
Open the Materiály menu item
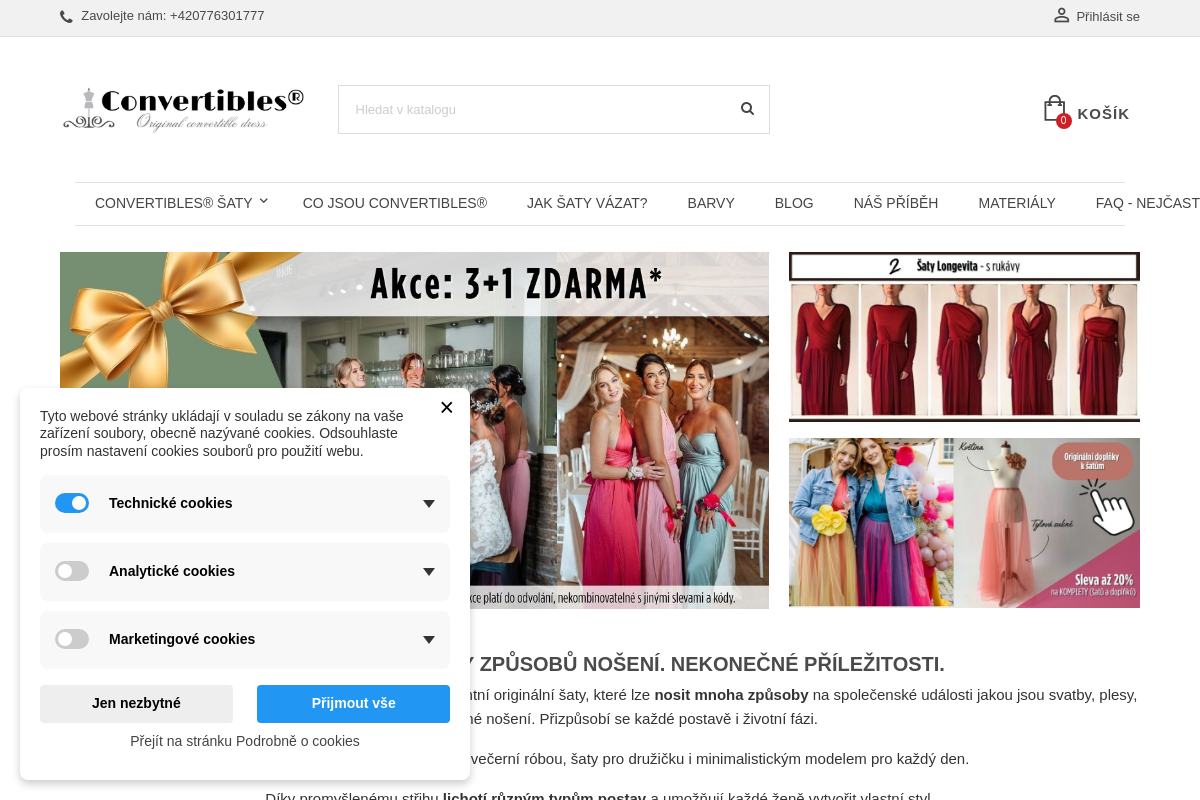1017,203
